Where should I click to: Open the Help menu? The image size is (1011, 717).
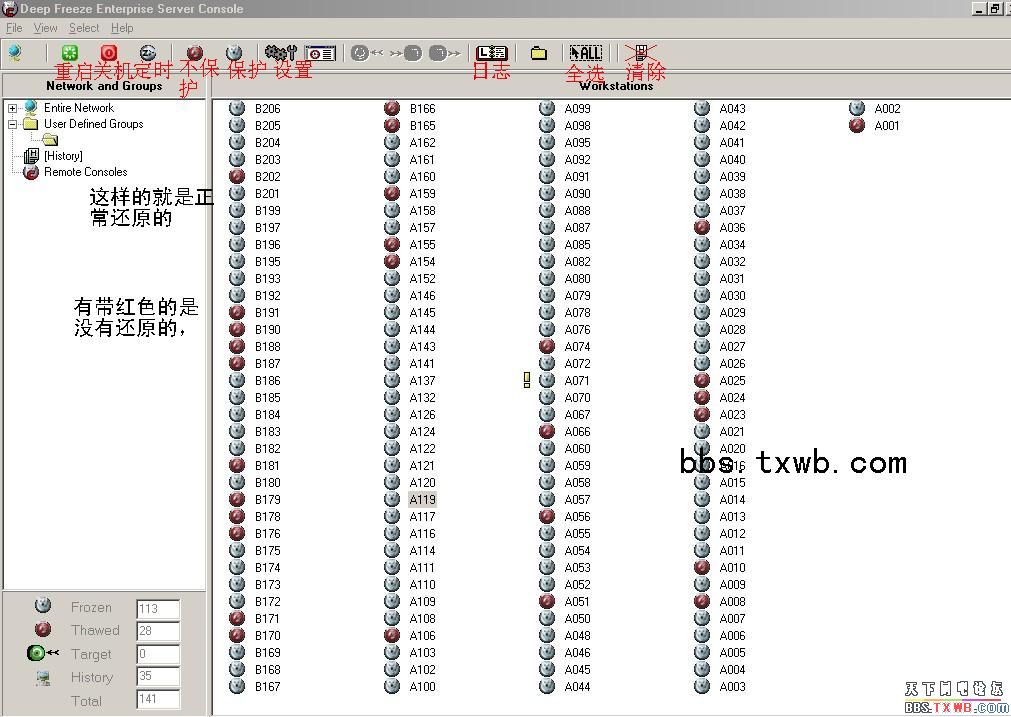coord(122,28)
